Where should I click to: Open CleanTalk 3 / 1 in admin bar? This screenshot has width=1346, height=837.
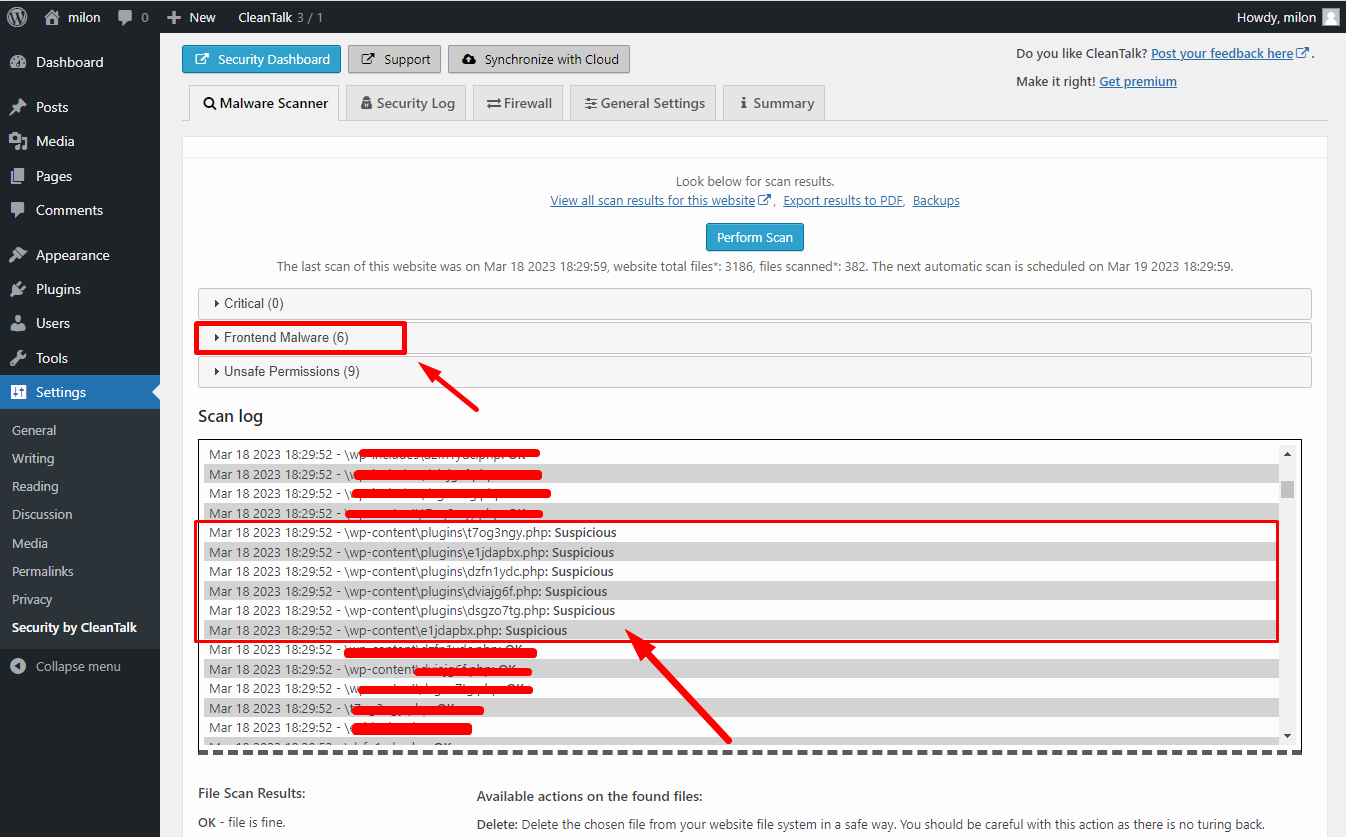tap(280, 17)
